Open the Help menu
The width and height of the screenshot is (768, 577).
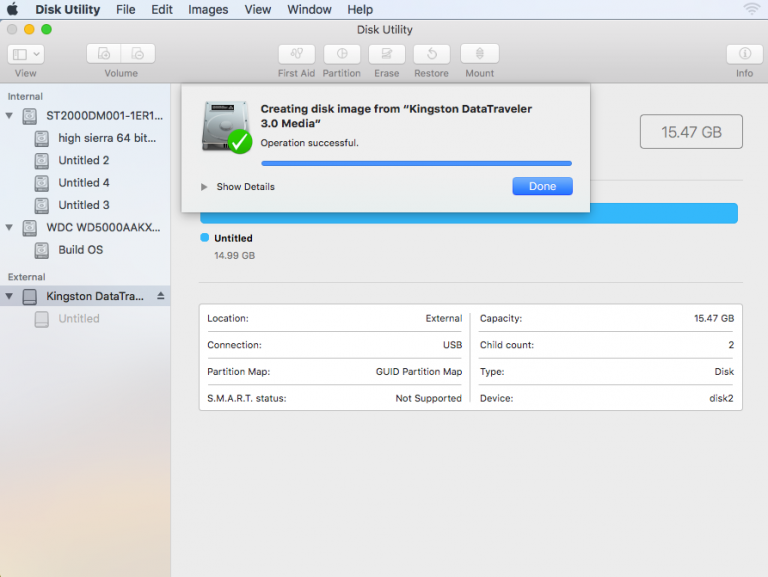[x=360, y=9]
